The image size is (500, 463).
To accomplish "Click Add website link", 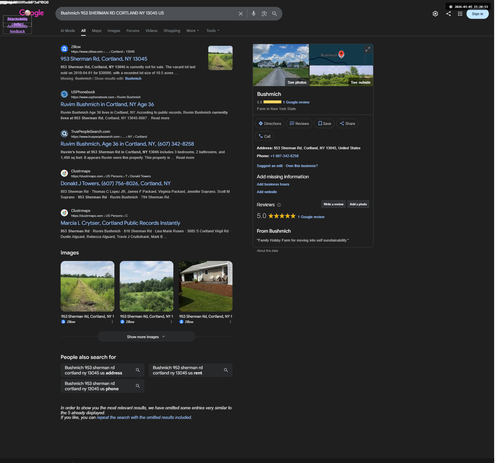I will coord(267,192).
